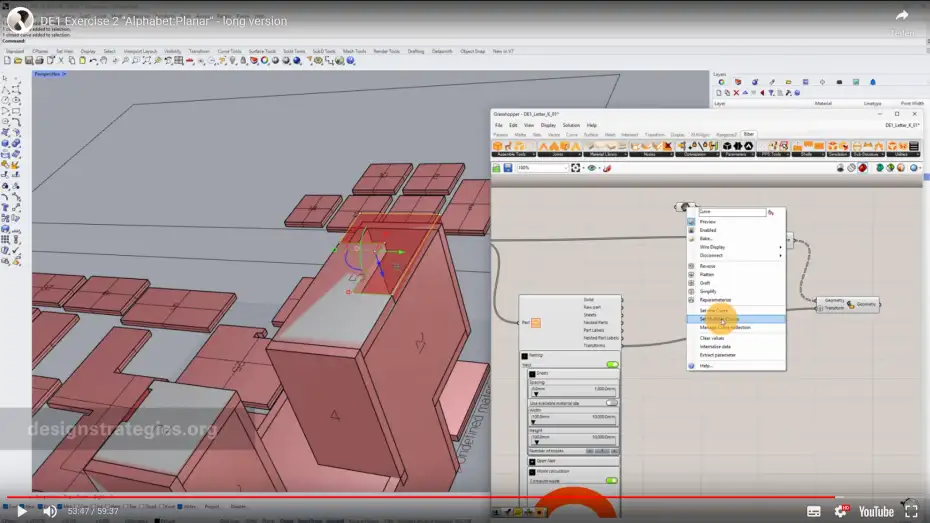Open the channel avatar icon
Screen dimensions: 930x523
(x=20, y=20)
